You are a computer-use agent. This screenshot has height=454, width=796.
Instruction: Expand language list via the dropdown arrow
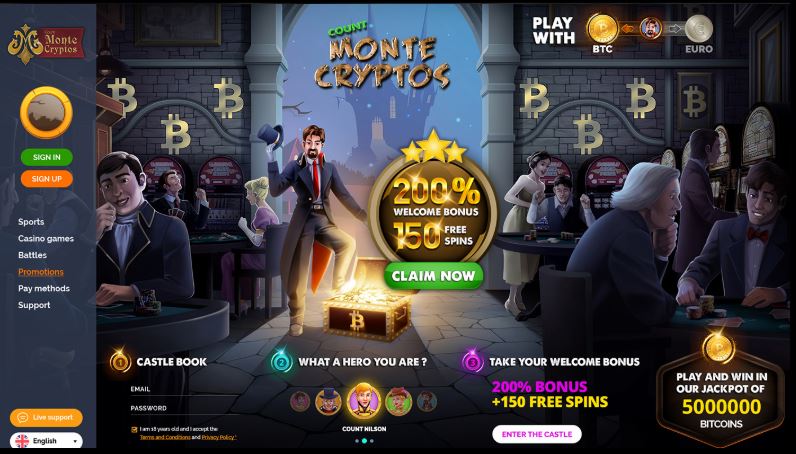coord(75,441)
